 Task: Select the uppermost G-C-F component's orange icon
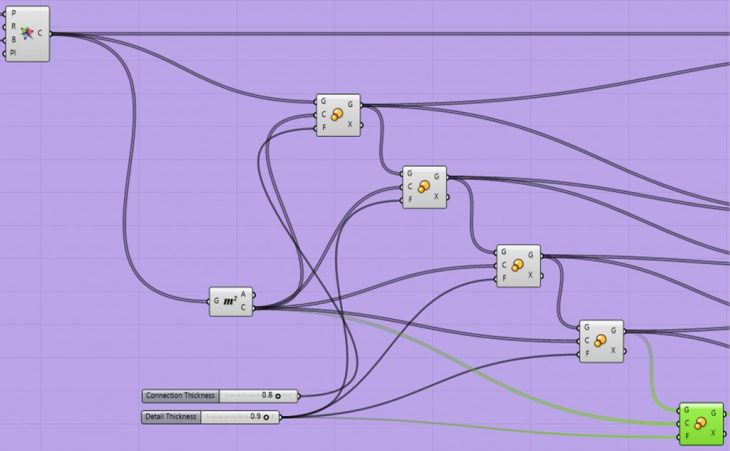click(338, 116)
